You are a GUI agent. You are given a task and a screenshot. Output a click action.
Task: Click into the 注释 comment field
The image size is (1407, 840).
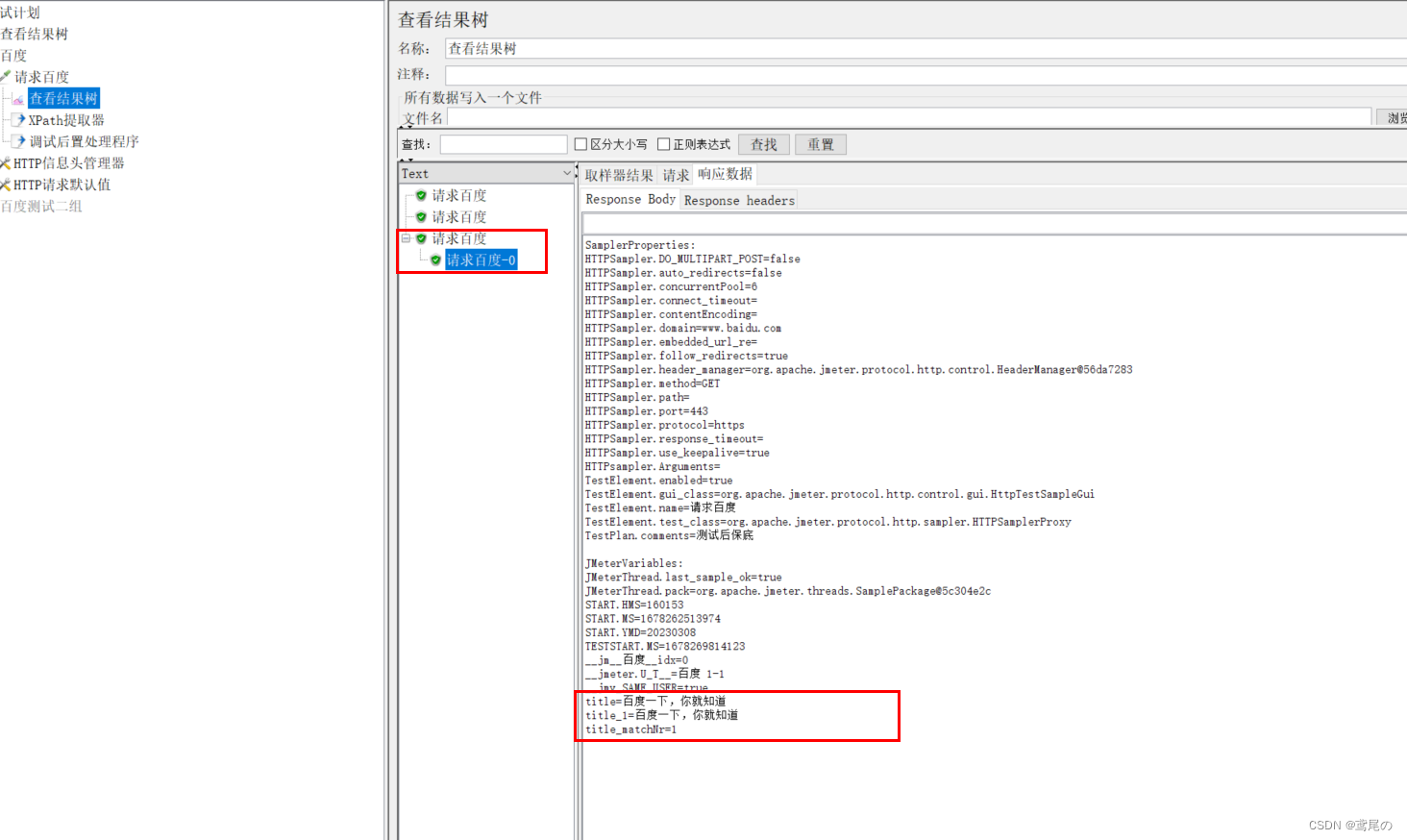[926, 75]
